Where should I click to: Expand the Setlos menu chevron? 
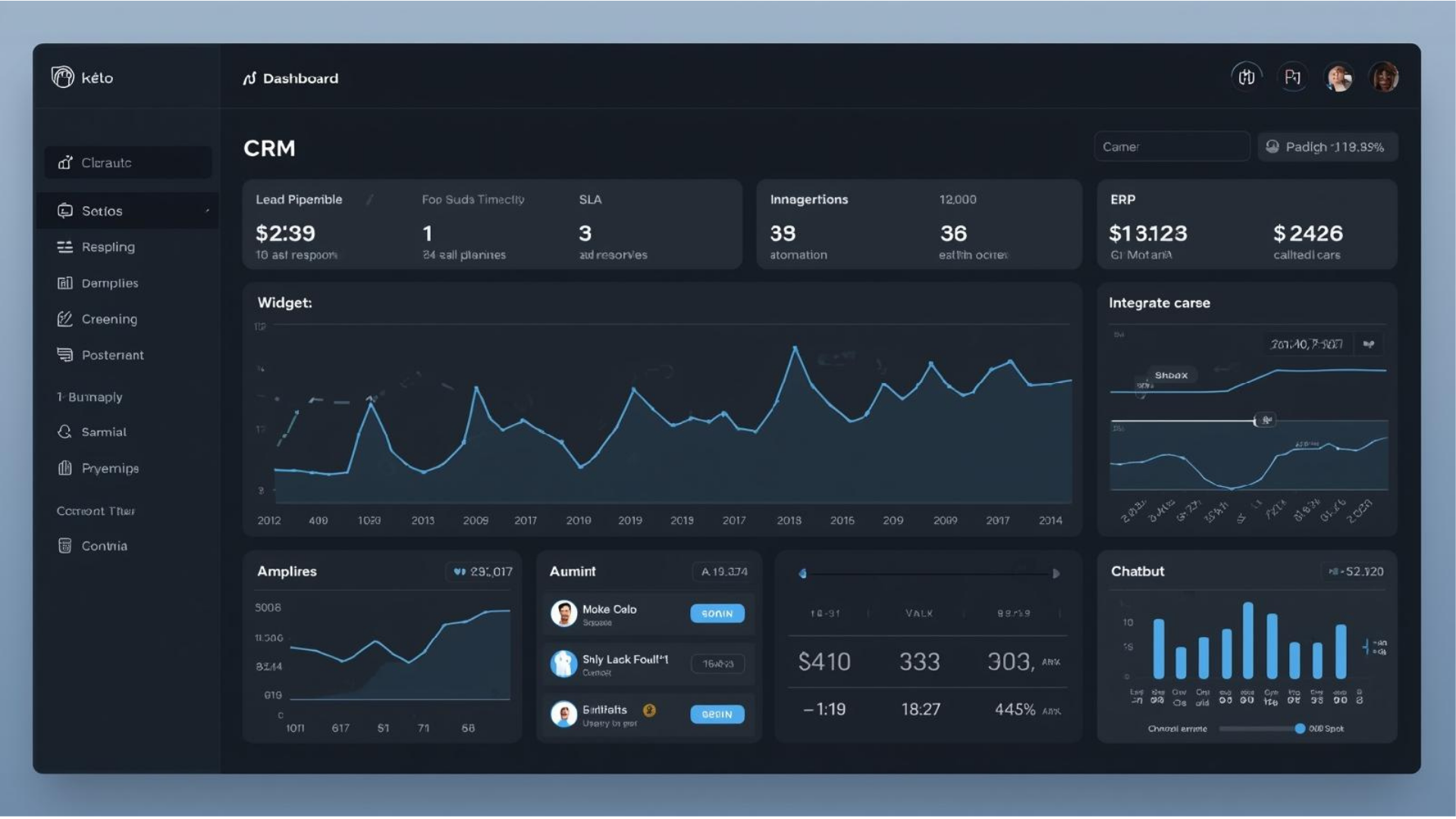207,211
